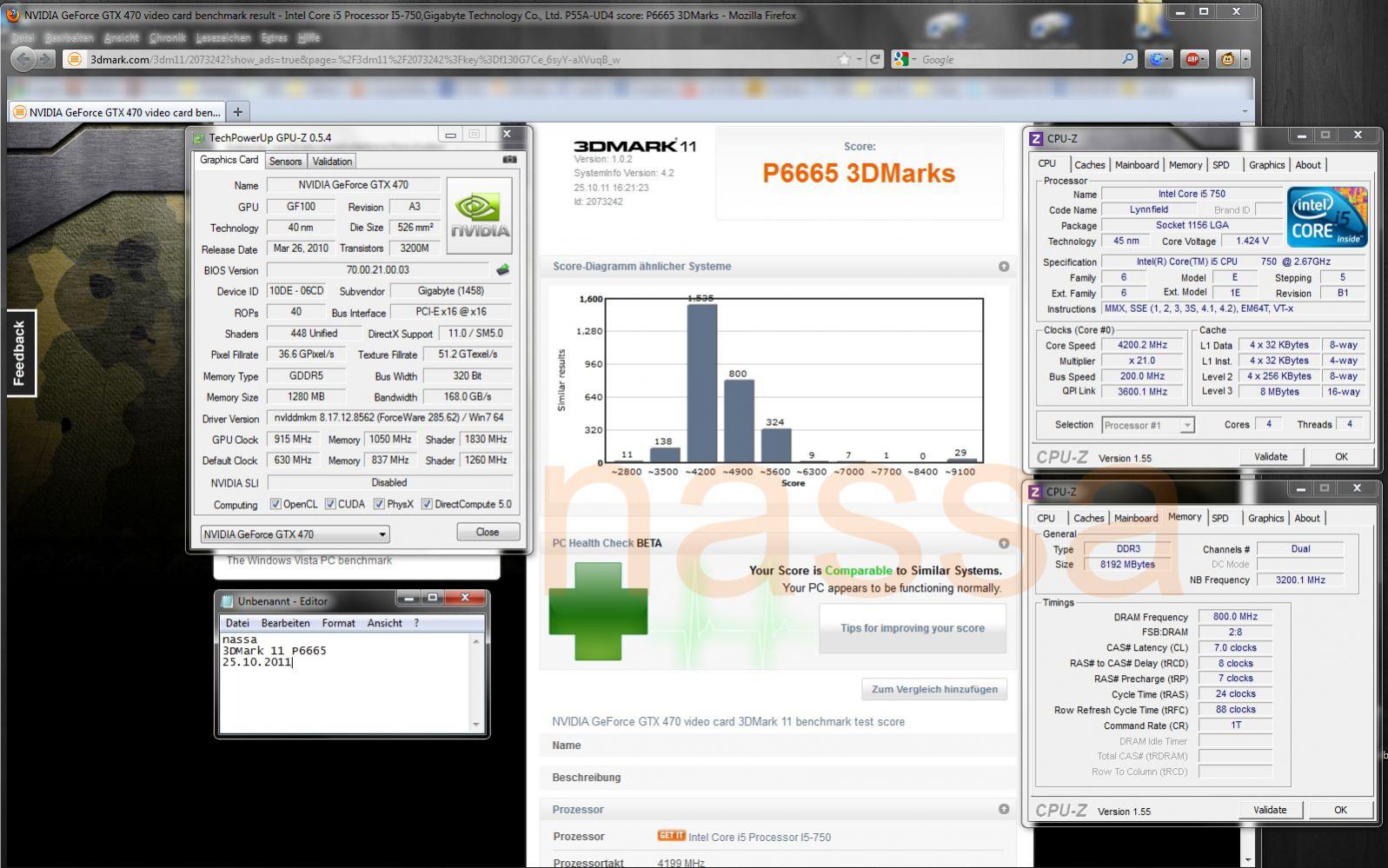The width and height of the screenshot is (1388, 868).
Task: Uncheck the PhysX checkbox in GPU-Z
Action: point(379,504)
